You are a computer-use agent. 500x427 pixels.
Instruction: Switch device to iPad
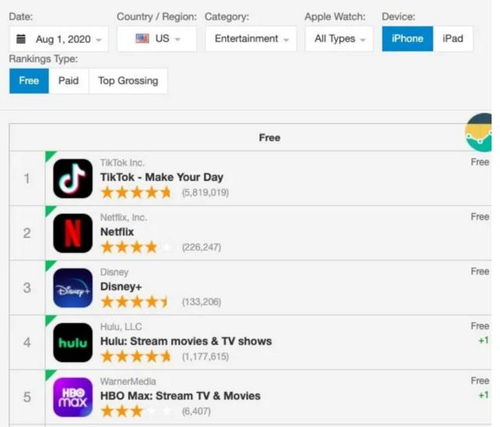(x=453, y=39)
